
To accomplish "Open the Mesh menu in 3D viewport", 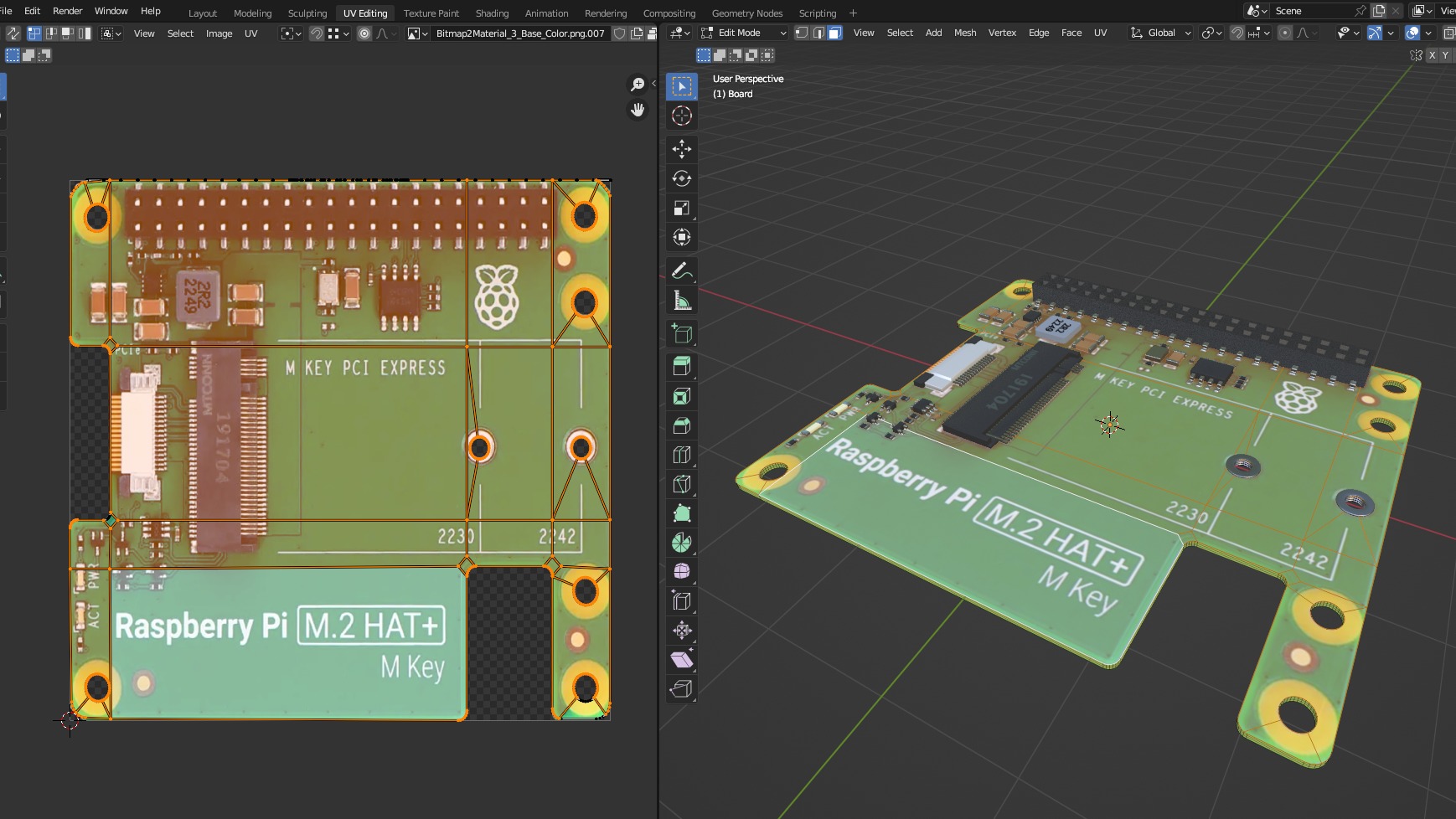I will tap(965, 33).
